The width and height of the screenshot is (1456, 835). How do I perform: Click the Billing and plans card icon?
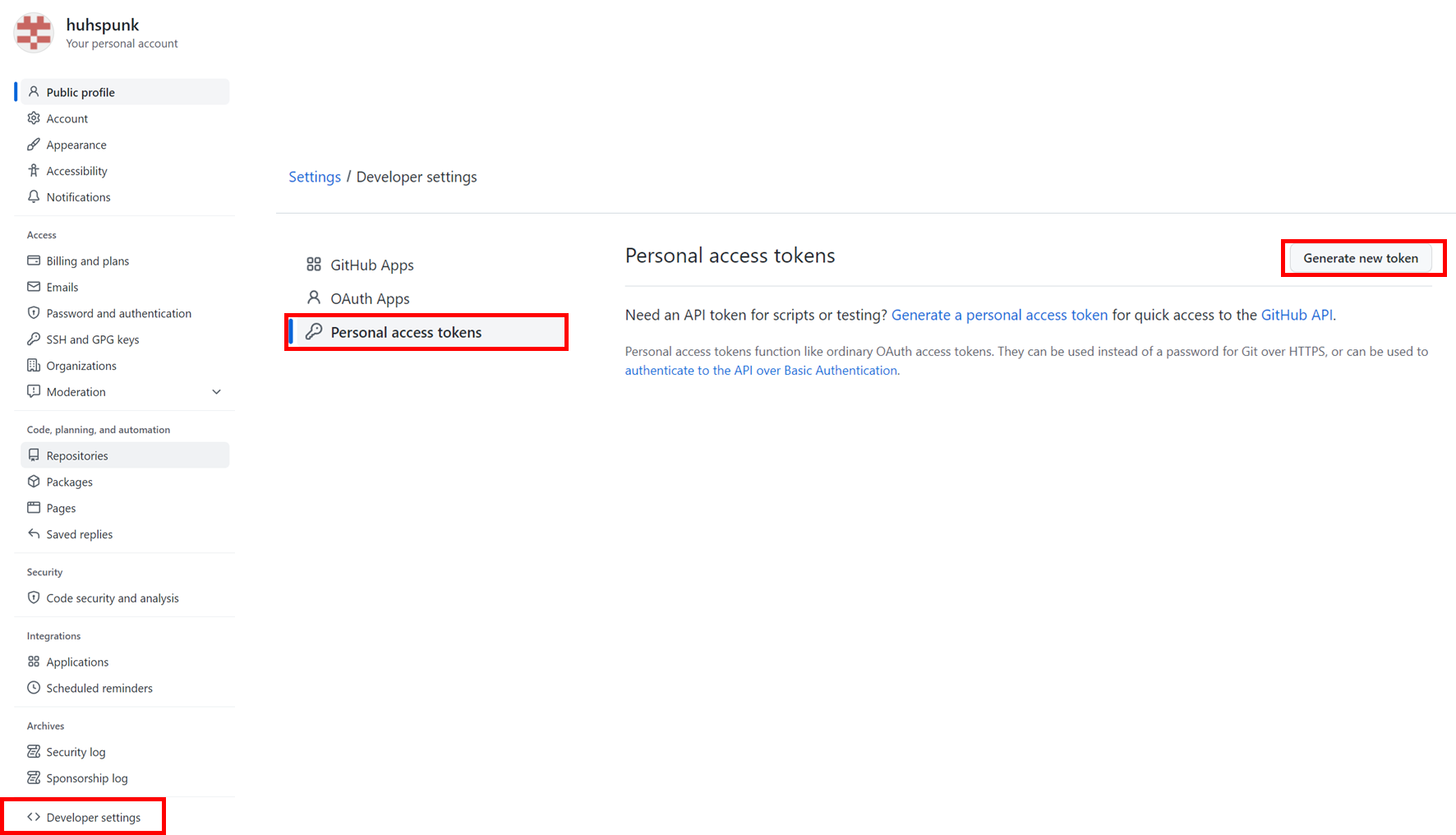[x=34, y=261]
